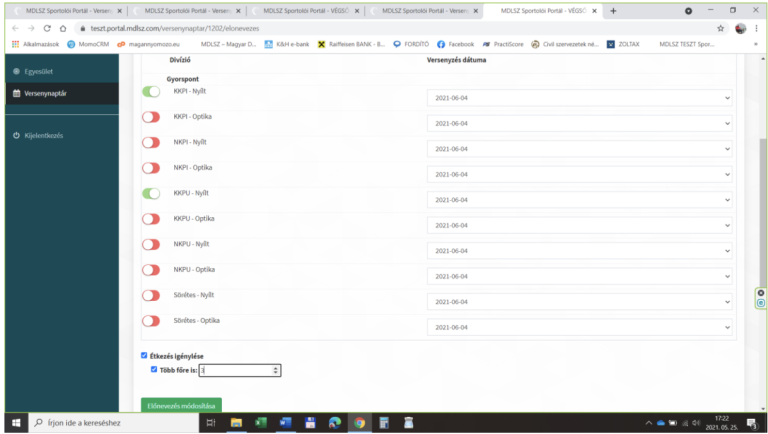The image size is (768, 434).
Task: Uncheck the Étkezés igénylése checkbox
Action: coord(145,355)
